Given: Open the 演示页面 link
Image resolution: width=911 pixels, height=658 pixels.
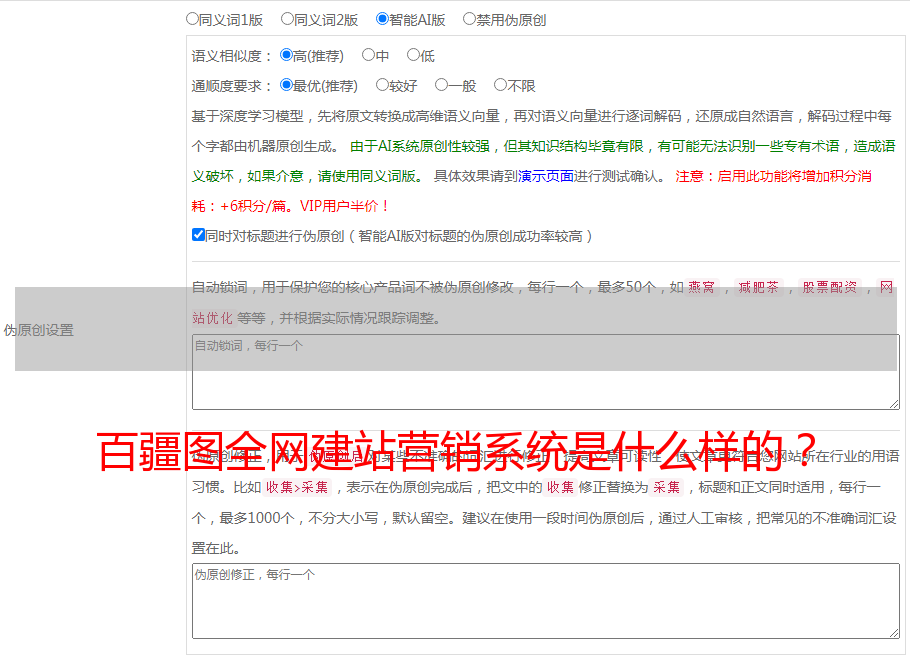Looking at the screenshot, I should click(546, 176).
